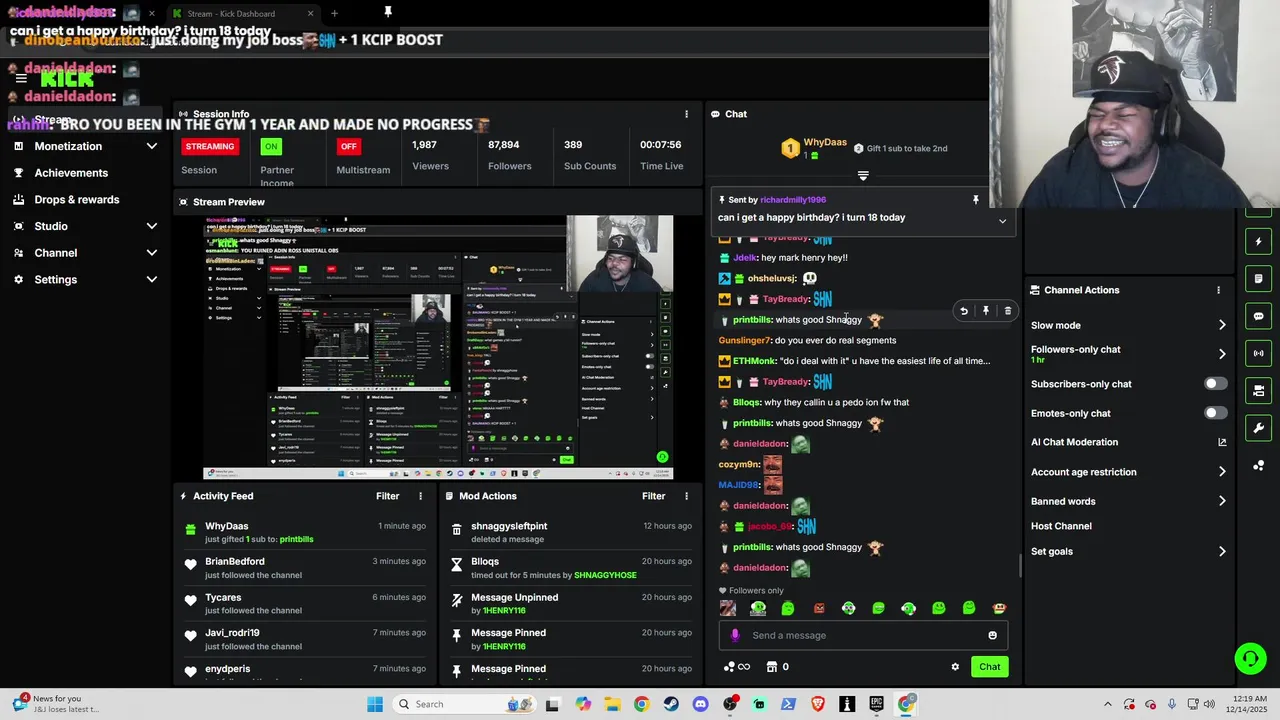Toggle Emotes-only chat switch
Viewport: 1280px width, 720px height.
pos(1215,413)
